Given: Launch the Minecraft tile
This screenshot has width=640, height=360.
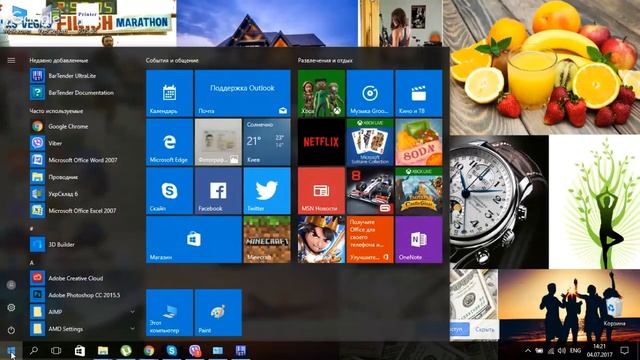Looking at the screenshot, I should (267, 240).
